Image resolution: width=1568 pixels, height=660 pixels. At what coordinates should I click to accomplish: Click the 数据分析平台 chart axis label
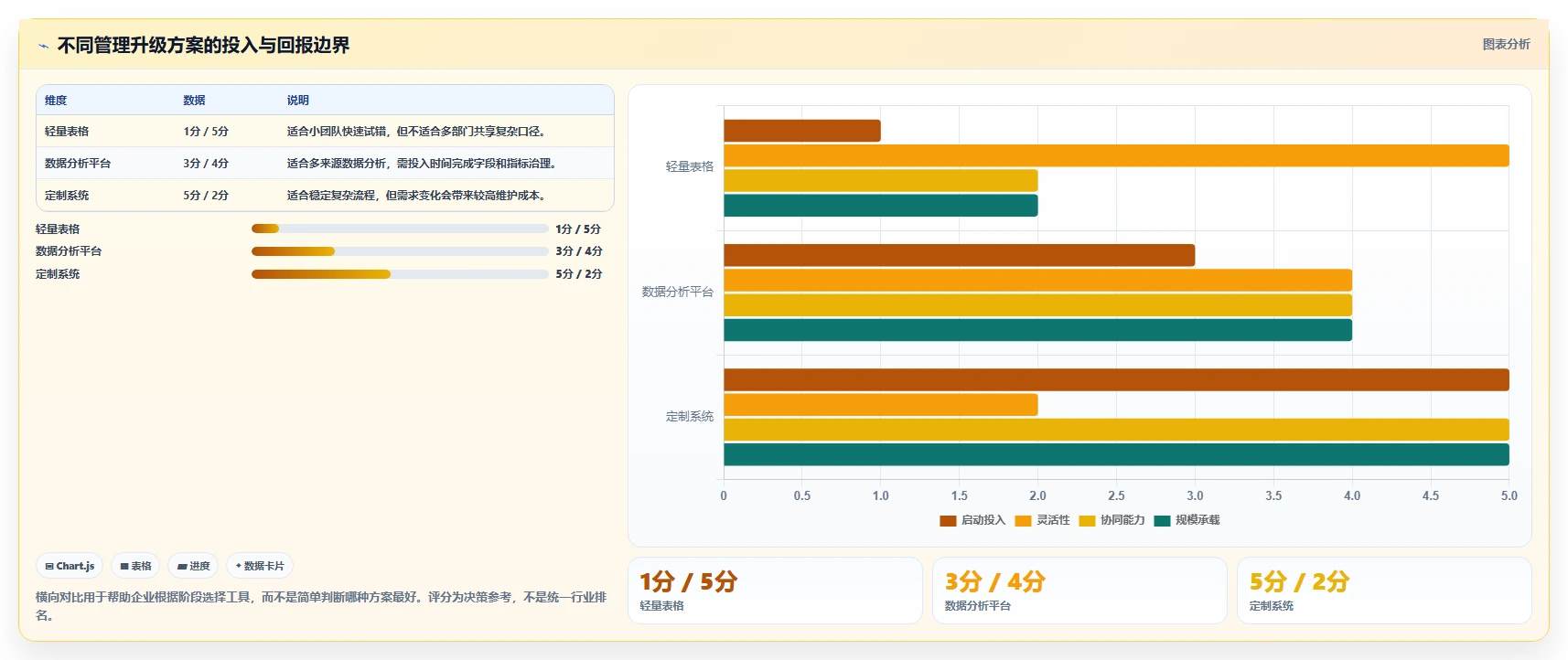(x=678, y=293)
